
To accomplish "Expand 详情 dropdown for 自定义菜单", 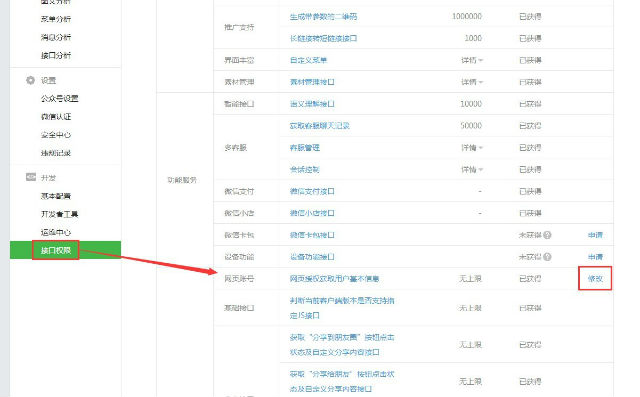I will 472,60.
